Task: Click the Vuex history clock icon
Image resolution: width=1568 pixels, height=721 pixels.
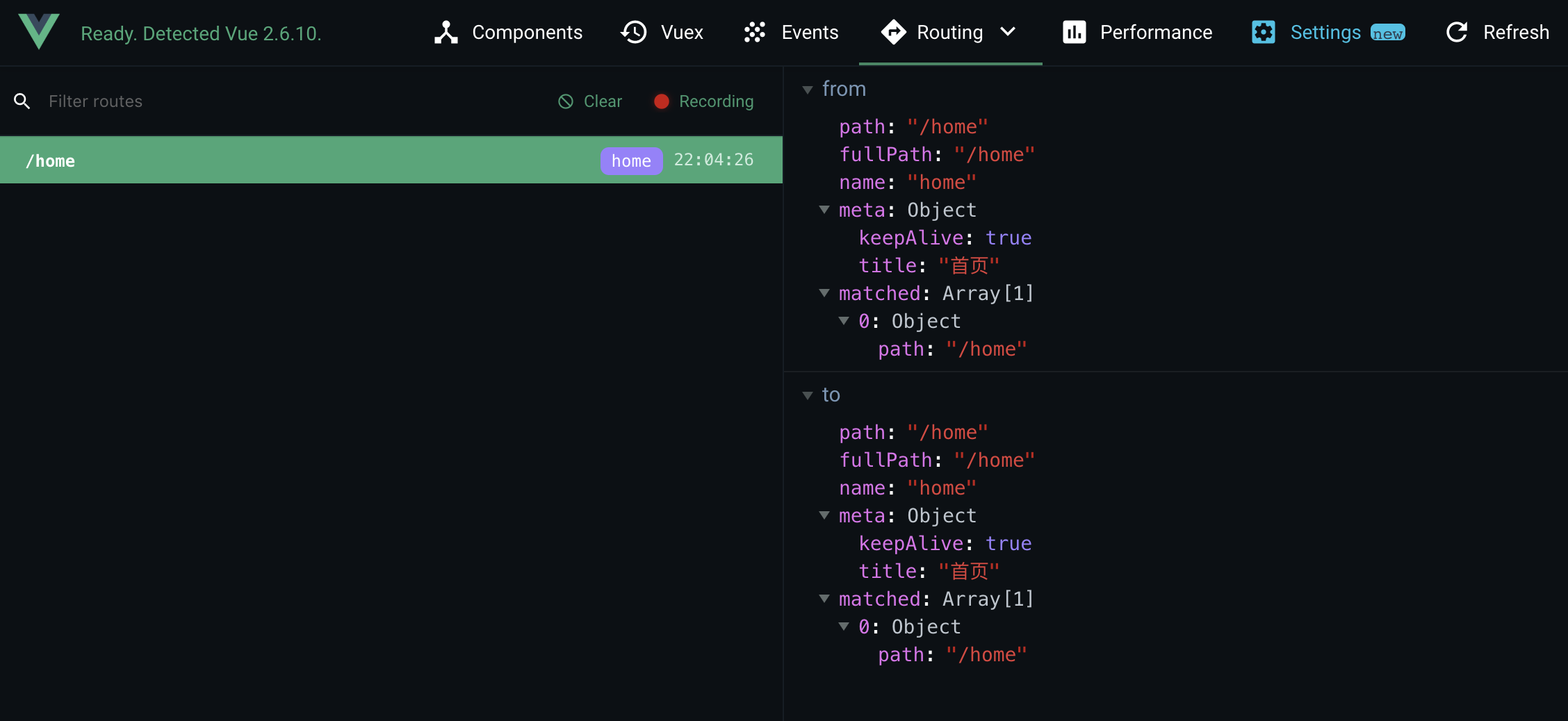Action: click(x=634, y=33)
